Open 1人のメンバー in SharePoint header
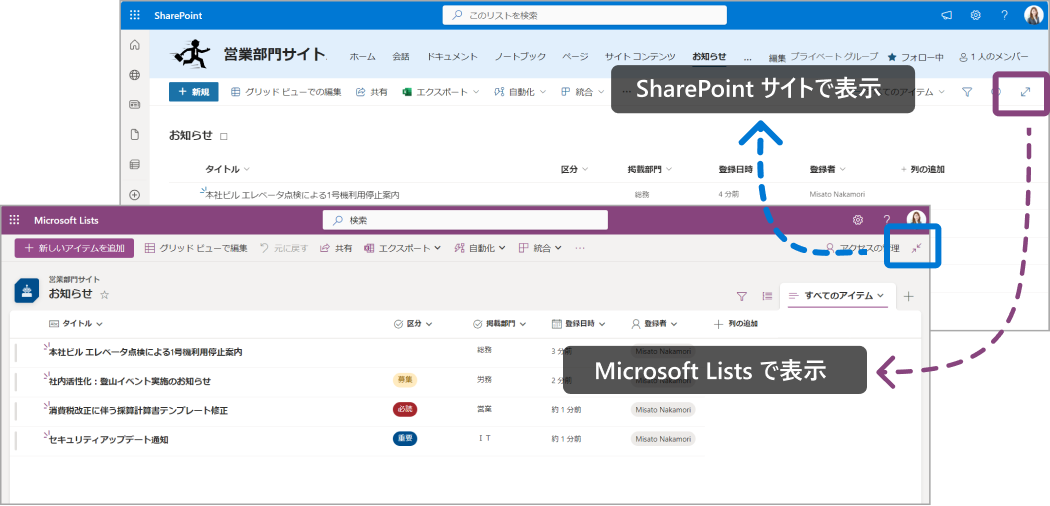The width and height of the screenshot is (1050, 506). click(x=994, y=58)
